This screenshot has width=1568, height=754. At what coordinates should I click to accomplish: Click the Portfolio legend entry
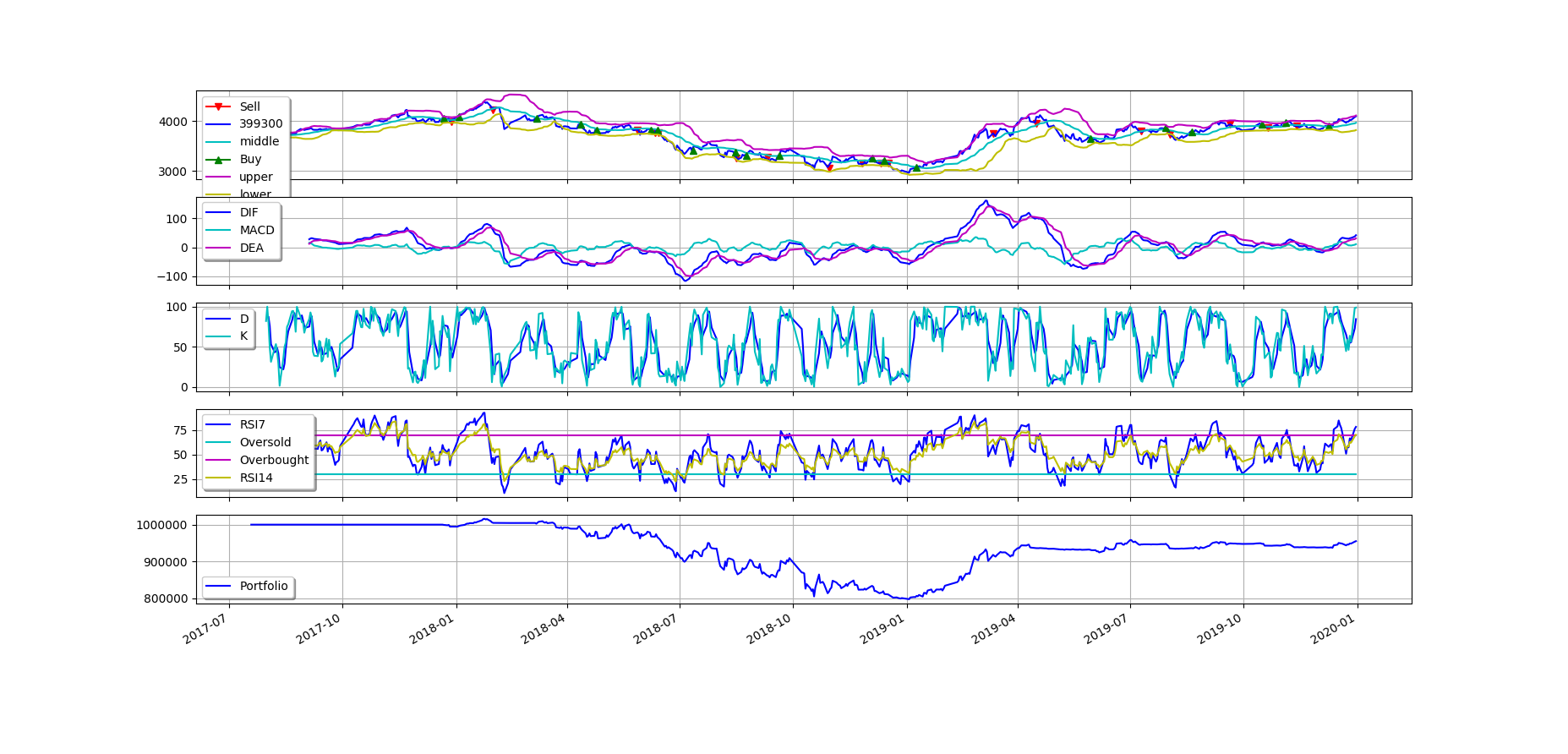point(247,586)
